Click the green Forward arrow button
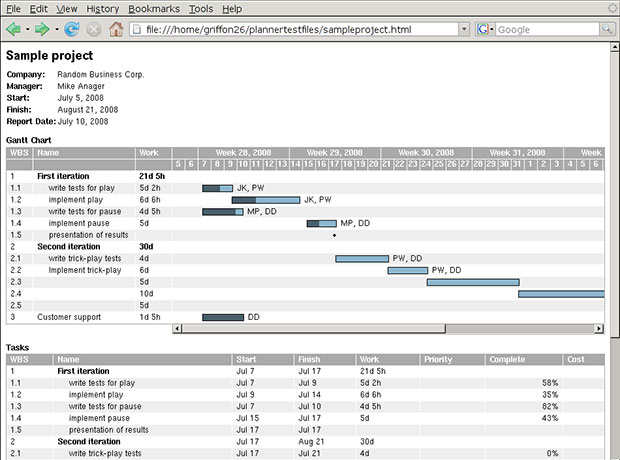The image size is (620, 460). click(42, 29)
